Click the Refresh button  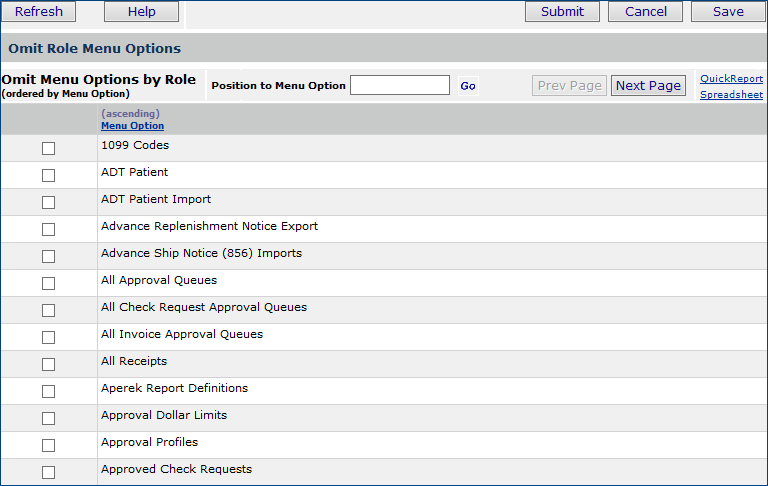[x=39, y=12]
